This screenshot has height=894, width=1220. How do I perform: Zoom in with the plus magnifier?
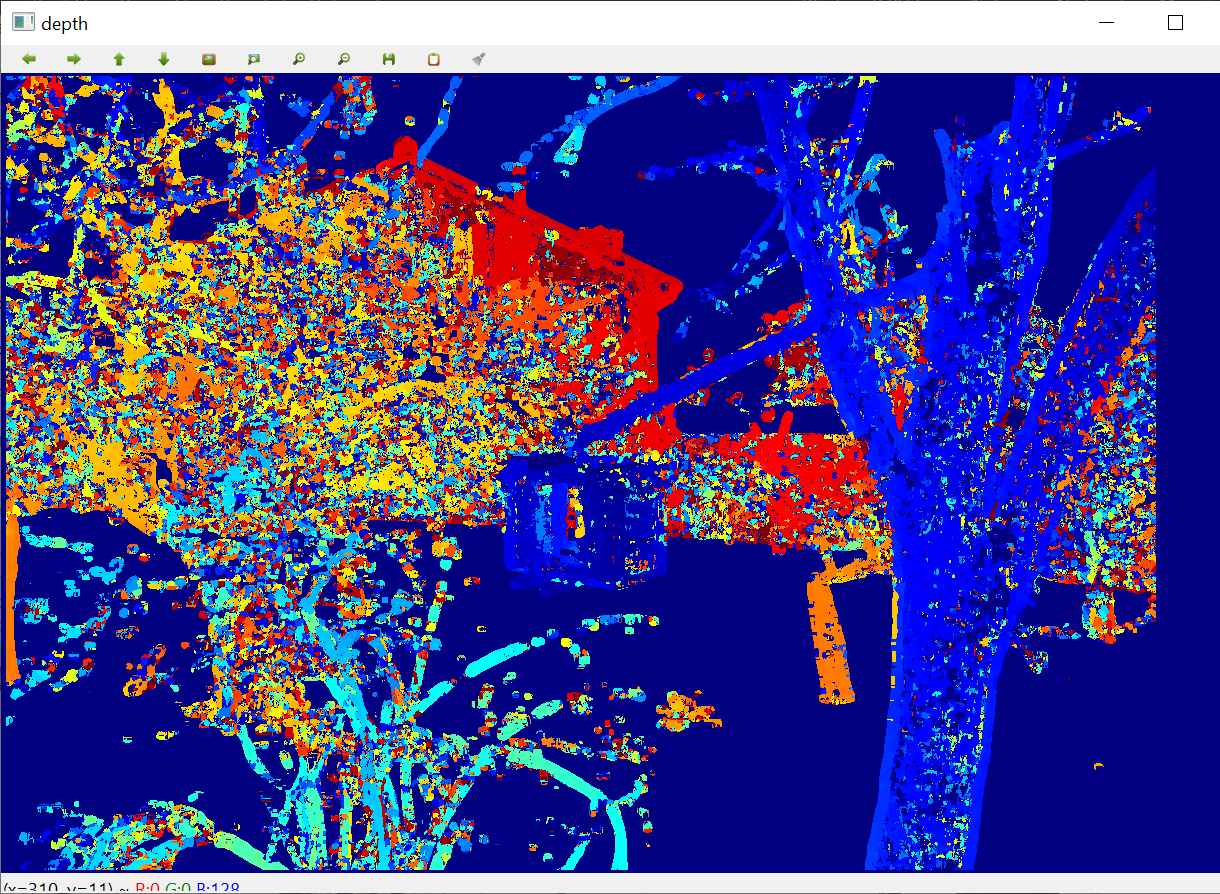(x=299, y=59)
